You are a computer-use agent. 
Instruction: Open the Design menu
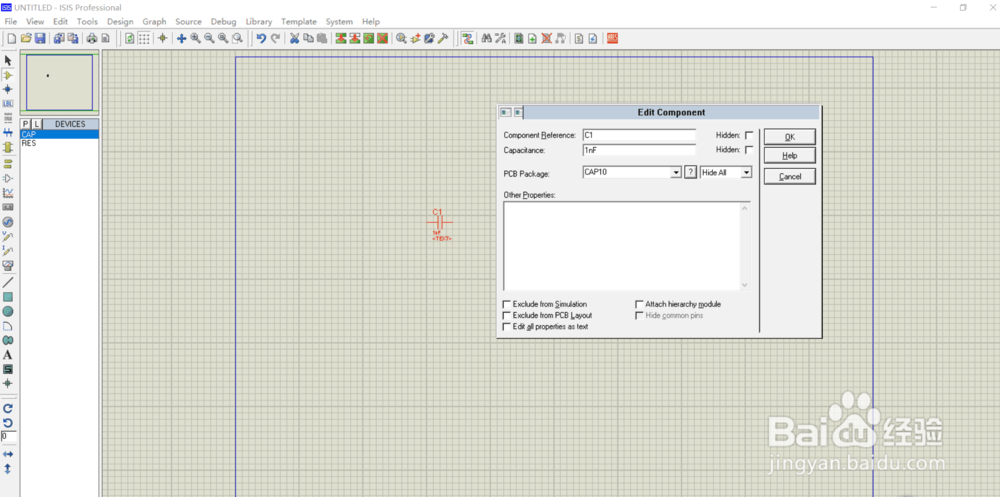coord(120,22)
